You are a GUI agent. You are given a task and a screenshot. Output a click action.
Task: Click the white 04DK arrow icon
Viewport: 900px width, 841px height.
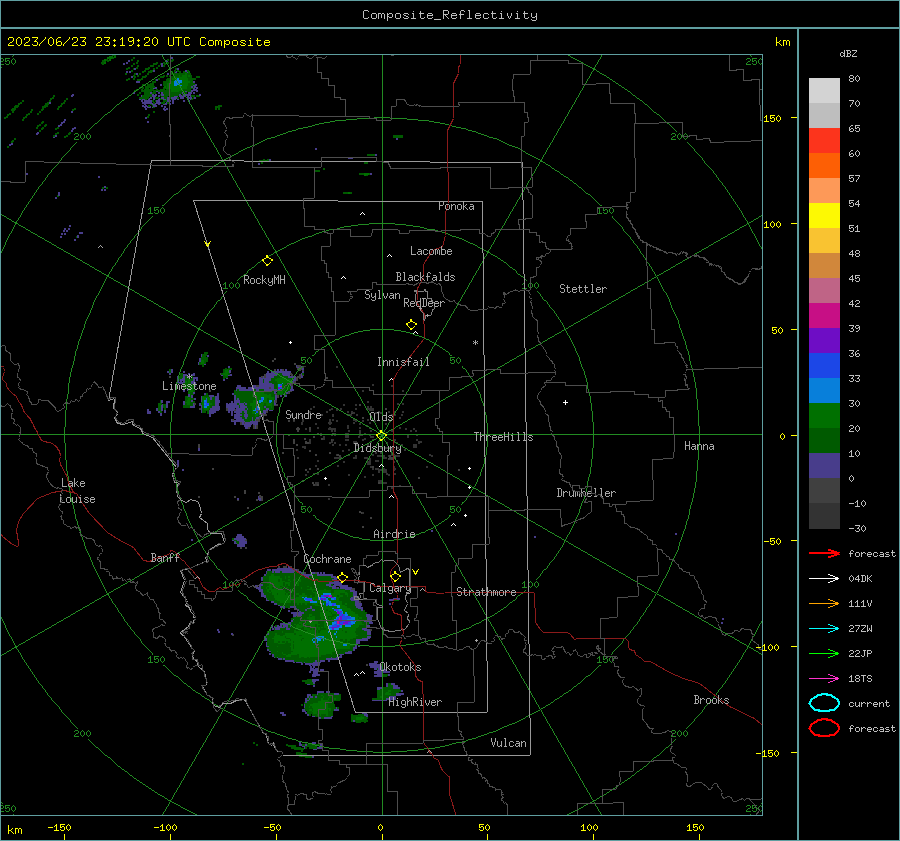pyautogui.click(x=824, y=579)
